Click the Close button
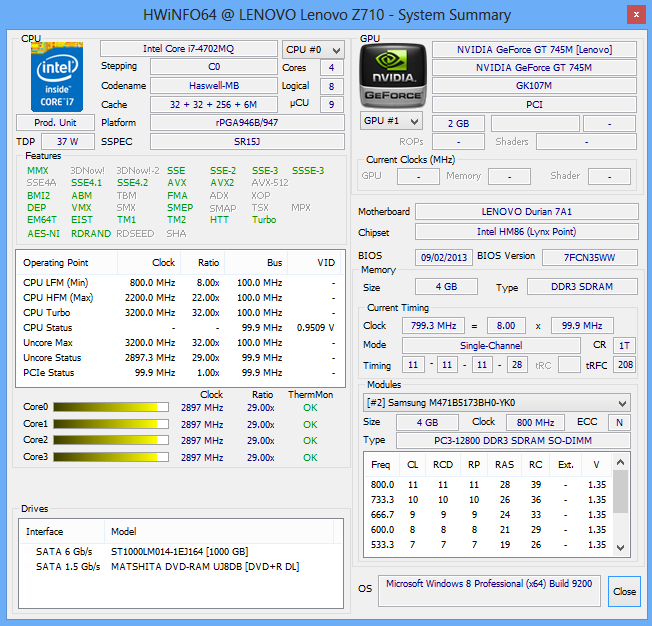 624,591
